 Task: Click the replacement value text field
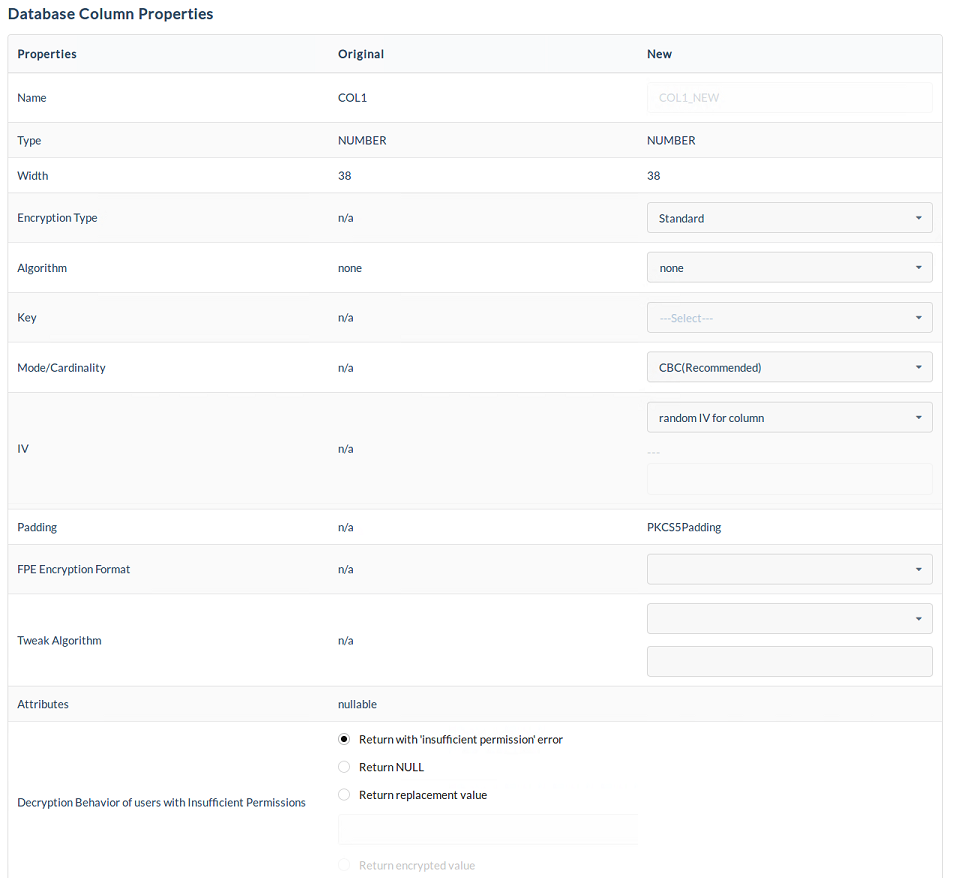[x=488, y=829]
